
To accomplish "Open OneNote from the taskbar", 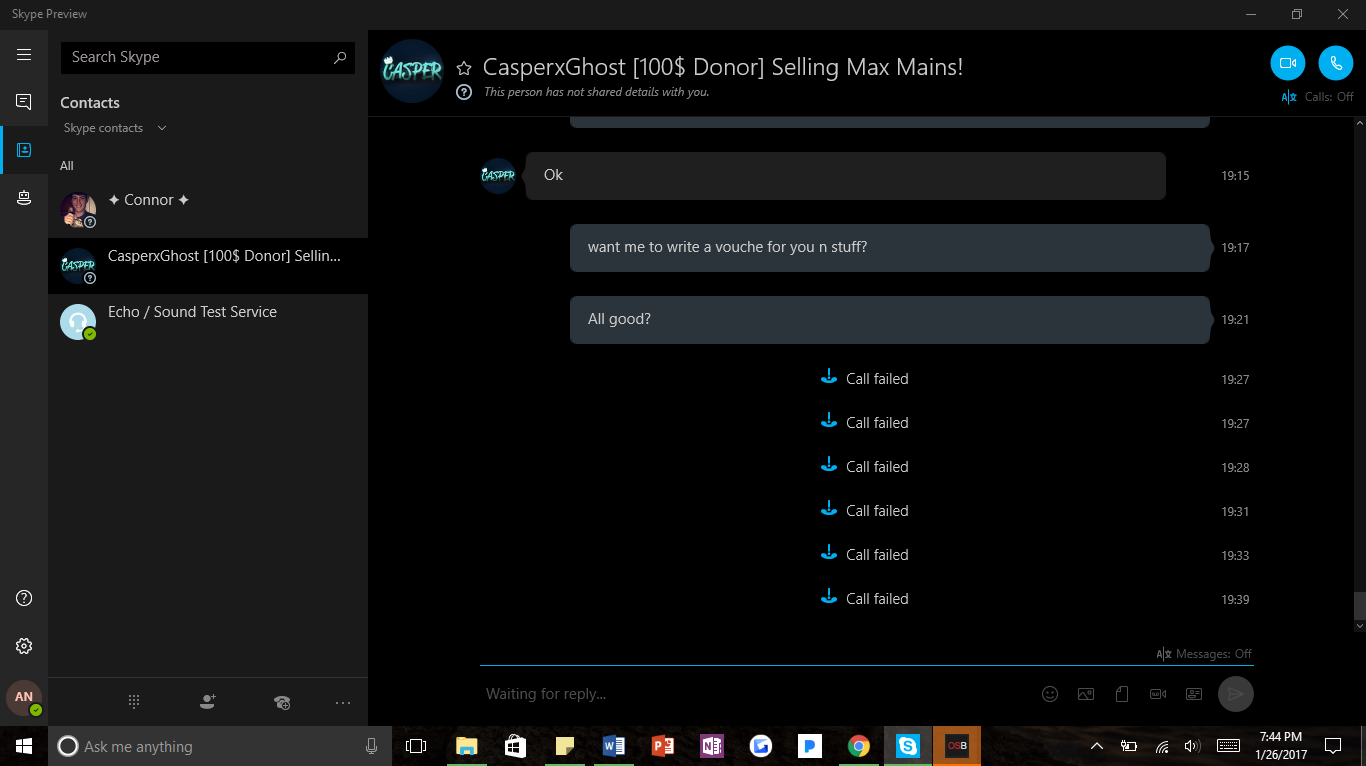I will pos(712,746).
